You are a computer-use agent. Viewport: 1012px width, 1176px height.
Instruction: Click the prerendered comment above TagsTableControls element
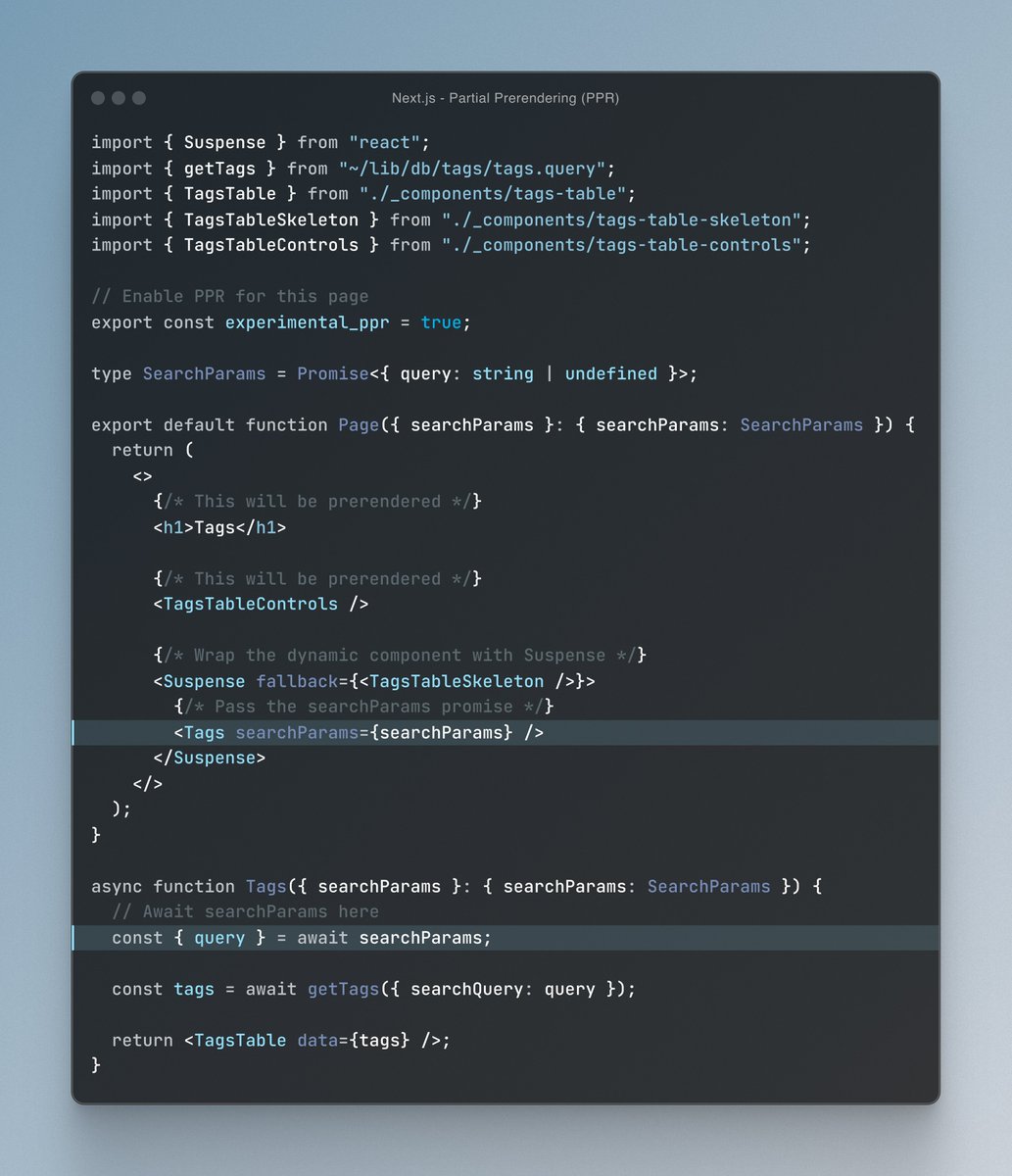[317, 578]
